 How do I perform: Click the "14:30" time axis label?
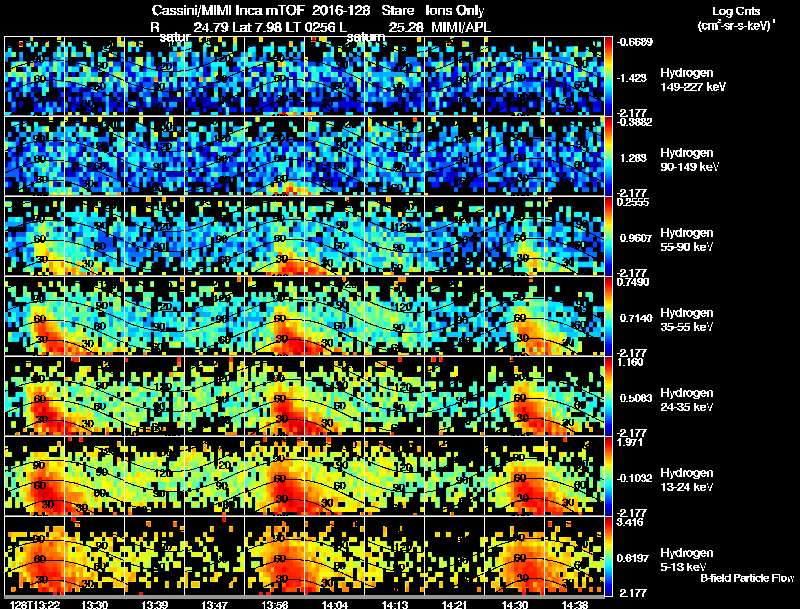tap(515, 604)
